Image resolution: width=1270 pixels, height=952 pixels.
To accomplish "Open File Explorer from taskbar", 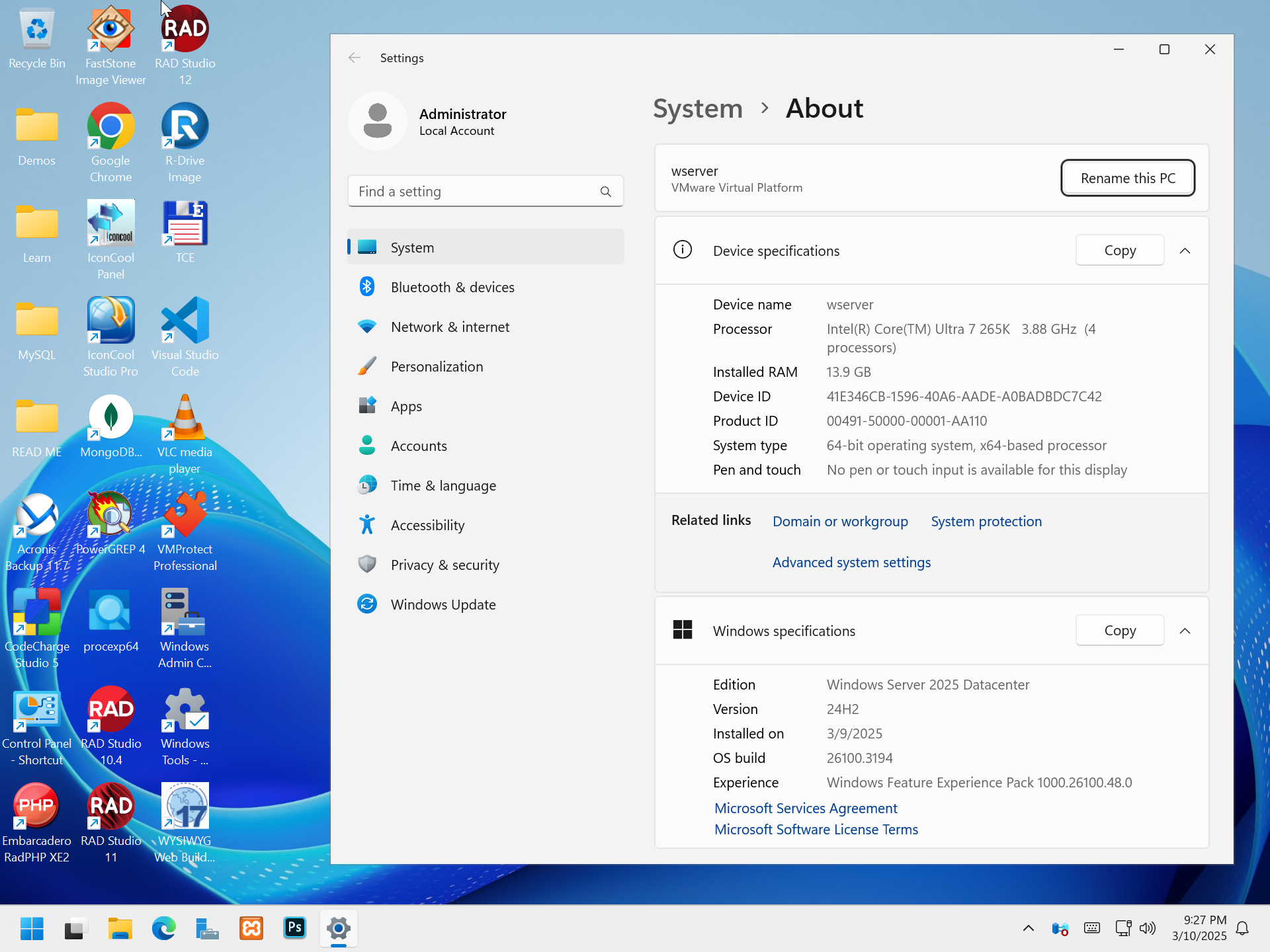I will [x=120, y=928].
